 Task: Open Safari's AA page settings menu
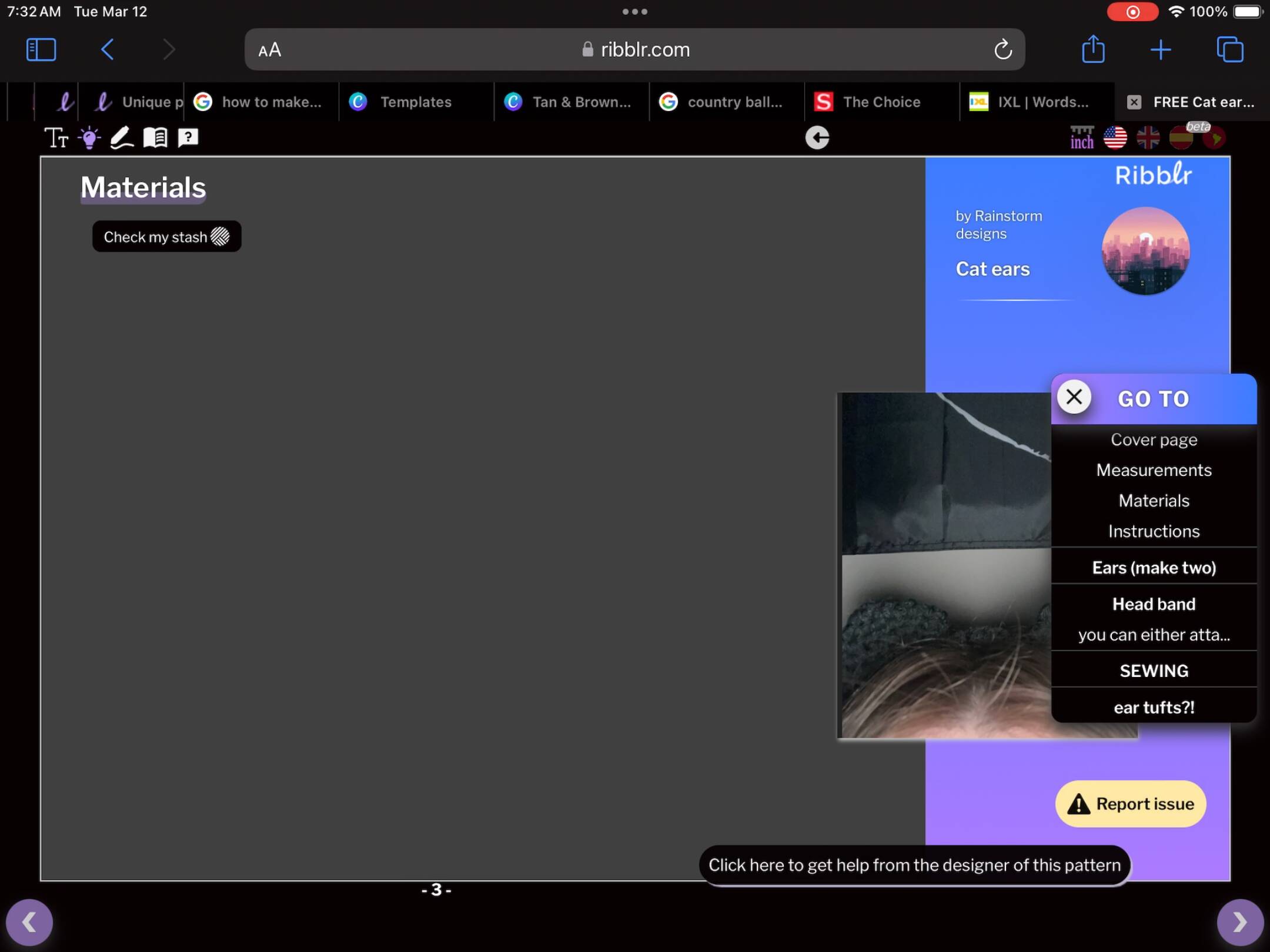[270, 50]
